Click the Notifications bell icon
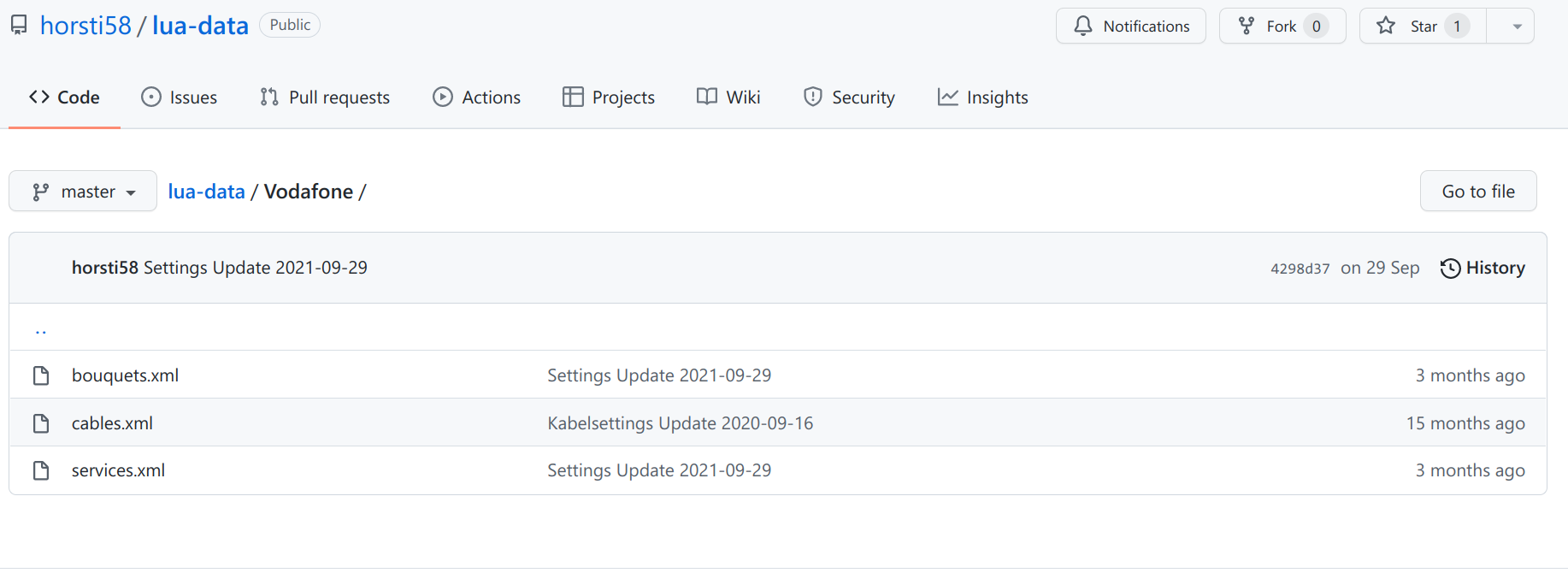This screenshot has height=573, width=1568. tap(1083, 27)
